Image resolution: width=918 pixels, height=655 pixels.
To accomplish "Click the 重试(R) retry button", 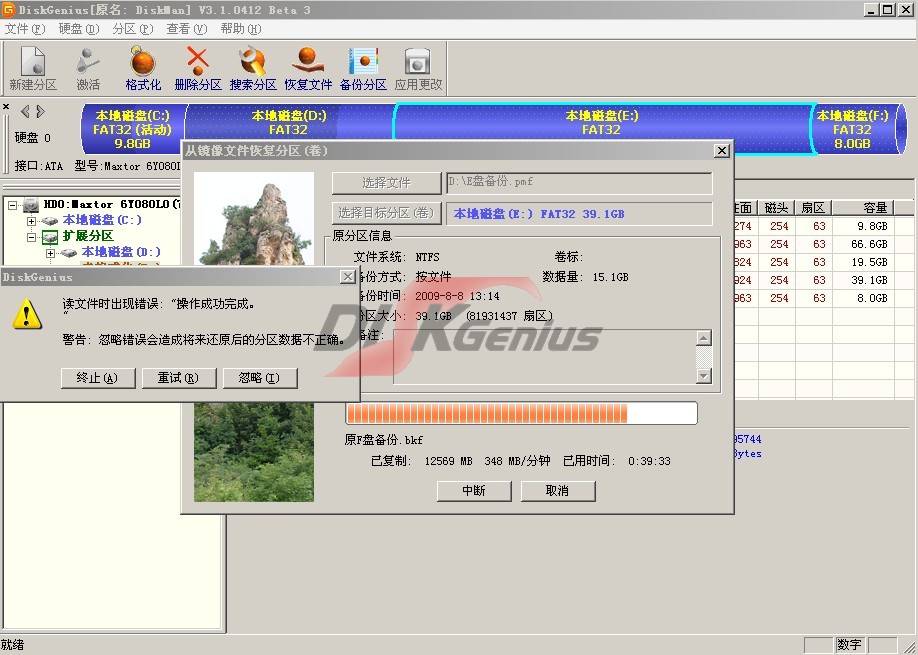I will [x=179, y=378].
